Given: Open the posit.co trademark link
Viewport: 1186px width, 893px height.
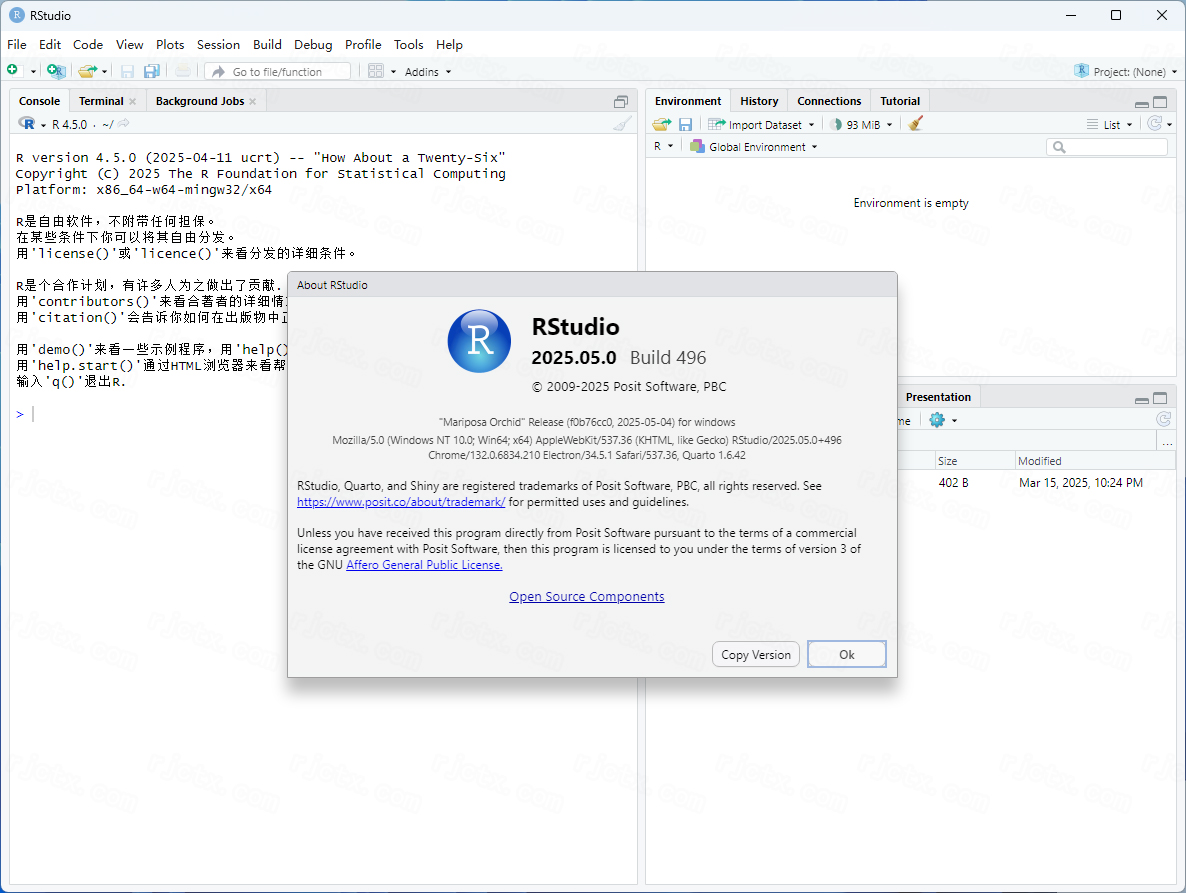Looking at the screenshot, I should click(x=401, y=502).
